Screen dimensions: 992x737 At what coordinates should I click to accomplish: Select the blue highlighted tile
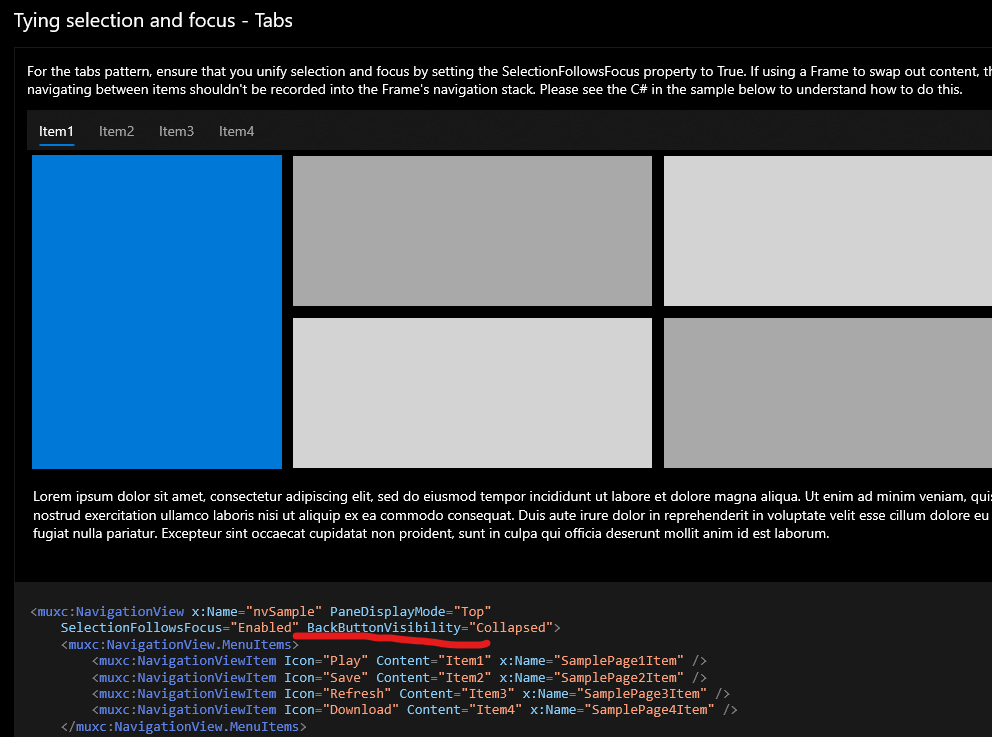pos(156,310)
